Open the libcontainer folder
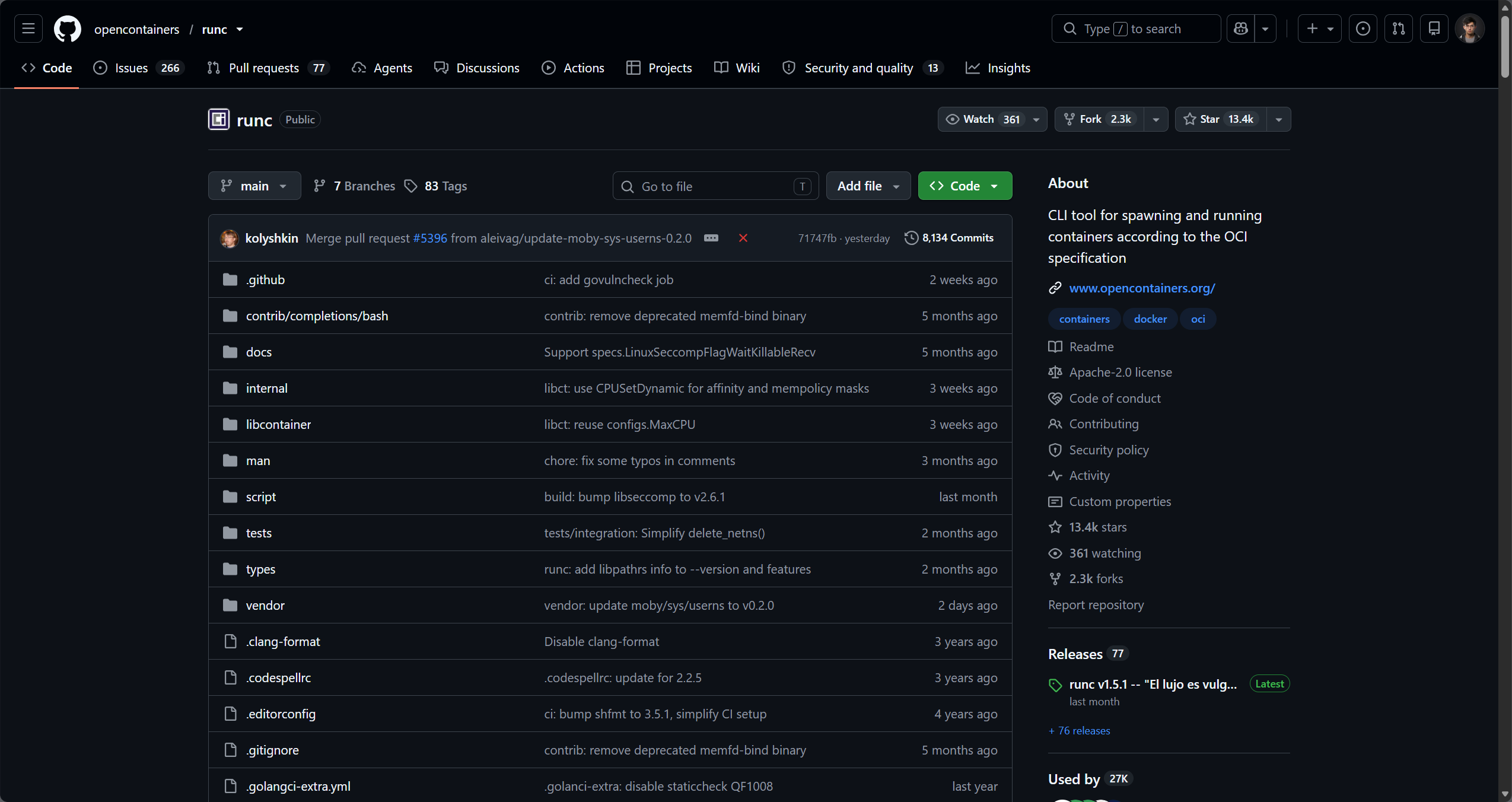This screenshot has height=802, width=1512. [x=278, y=424]
